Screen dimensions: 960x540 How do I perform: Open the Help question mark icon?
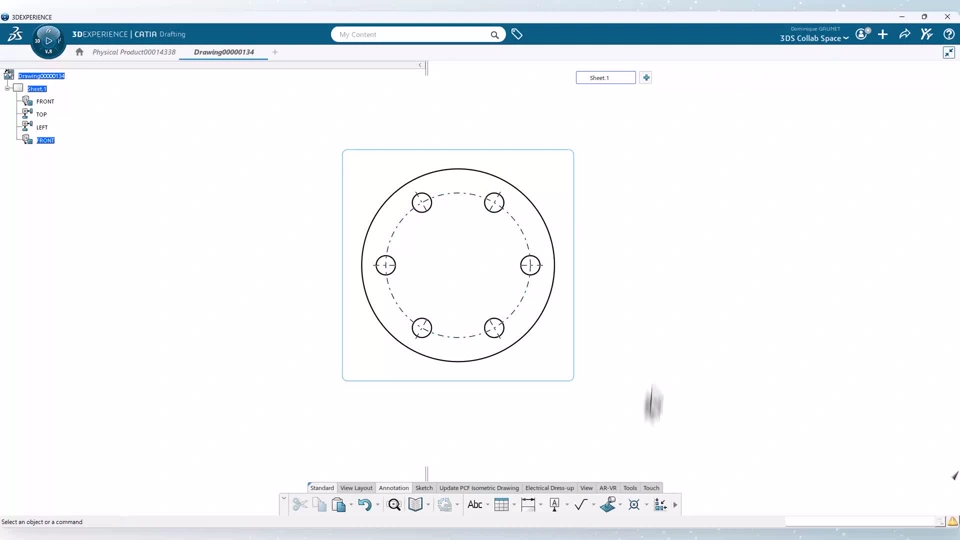click(948, 34)
